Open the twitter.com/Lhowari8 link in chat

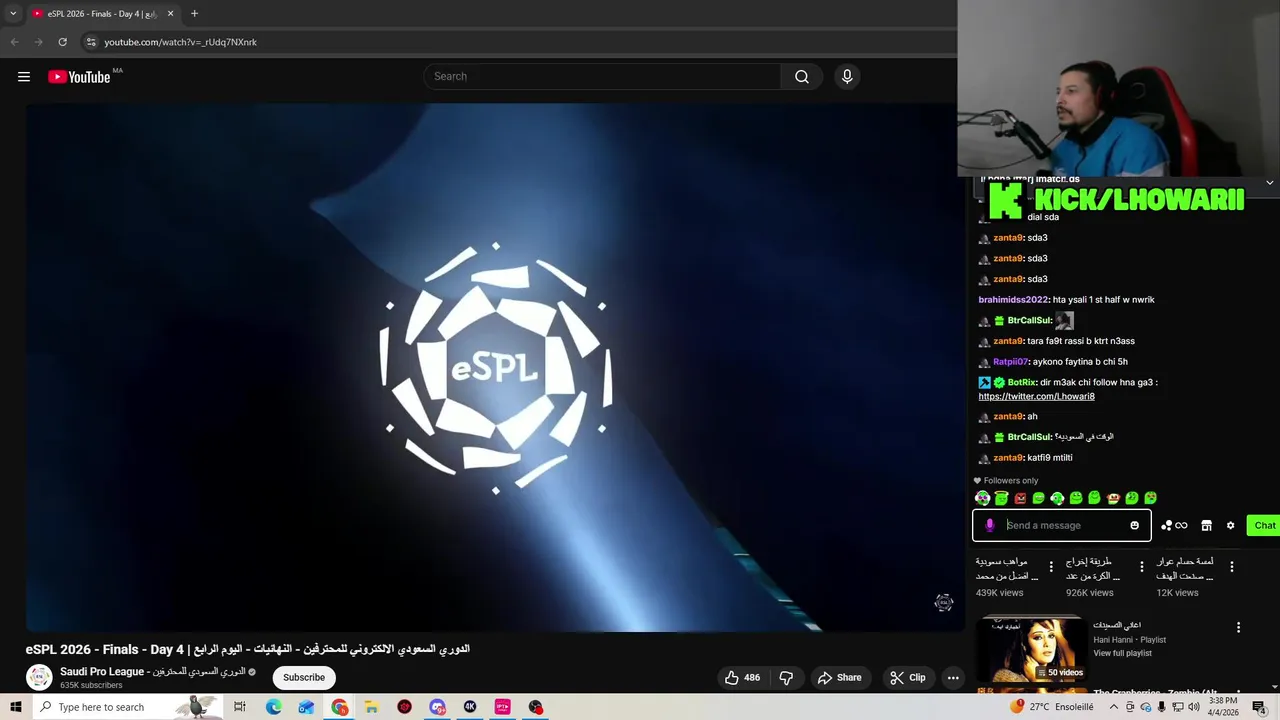tap(1036, 396)
